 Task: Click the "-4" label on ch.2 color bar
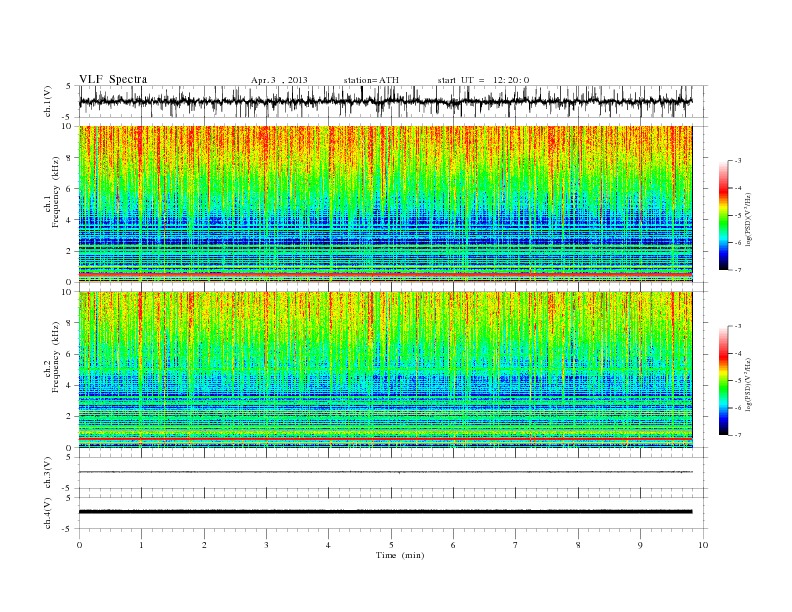737,353
